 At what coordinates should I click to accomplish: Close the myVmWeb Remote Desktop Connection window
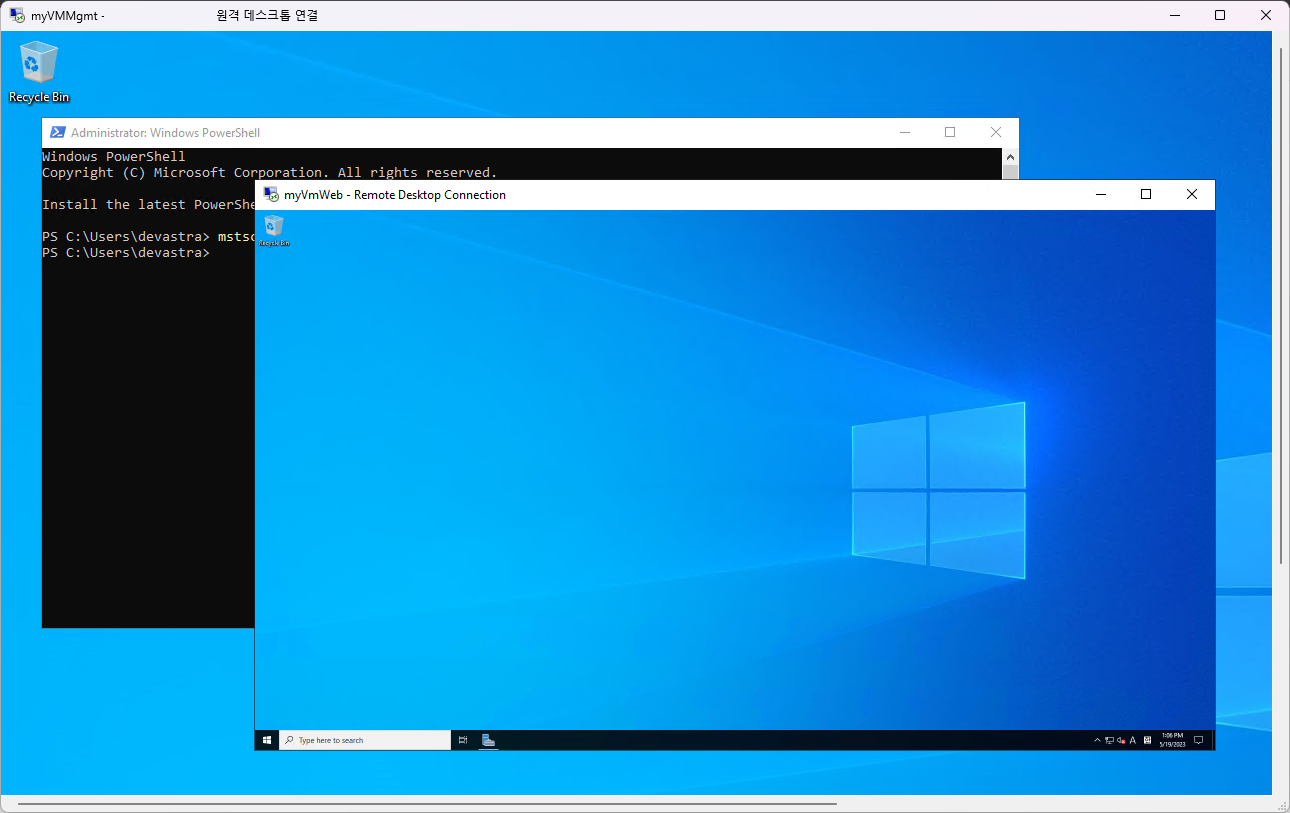tap(1192, 194)
